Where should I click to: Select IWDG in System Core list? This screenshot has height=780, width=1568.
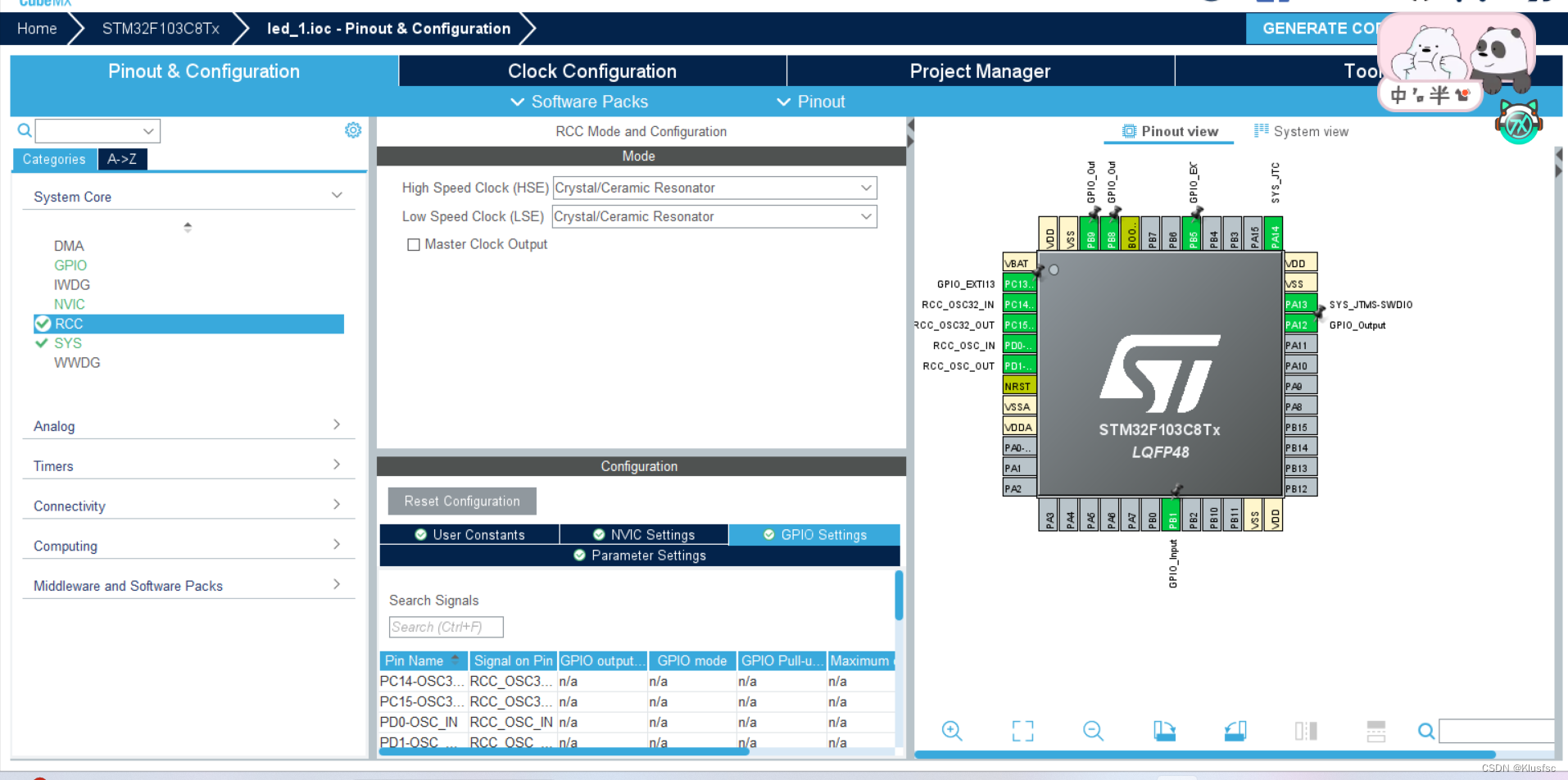click(x=72, y=285)
